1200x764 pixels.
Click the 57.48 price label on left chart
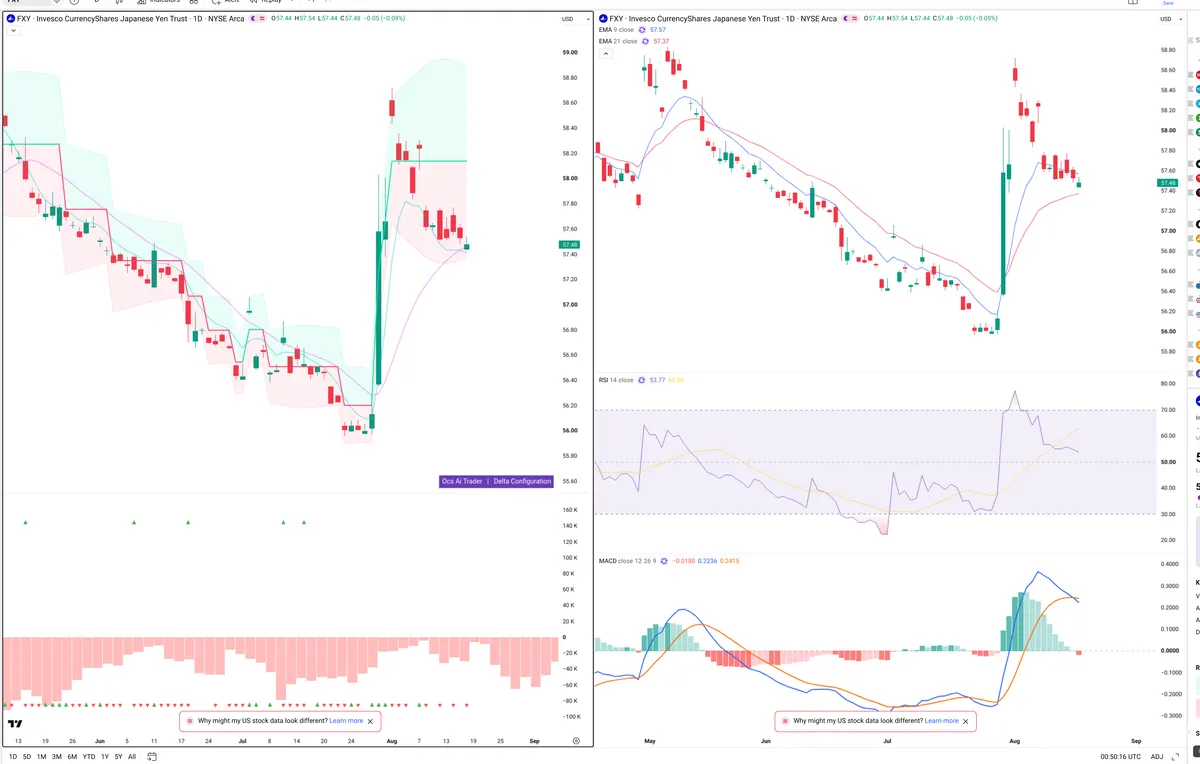click(569, 245)
